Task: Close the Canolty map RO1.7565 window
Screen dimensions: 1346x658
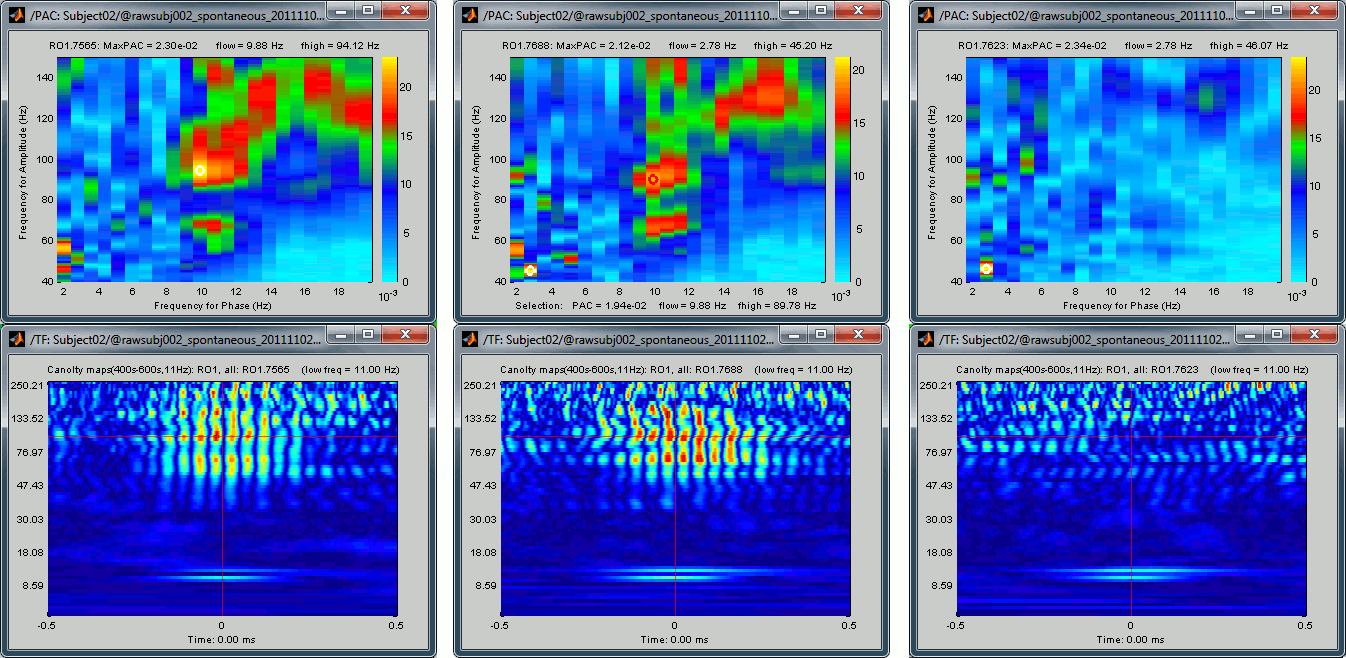Action: [404, 335]
